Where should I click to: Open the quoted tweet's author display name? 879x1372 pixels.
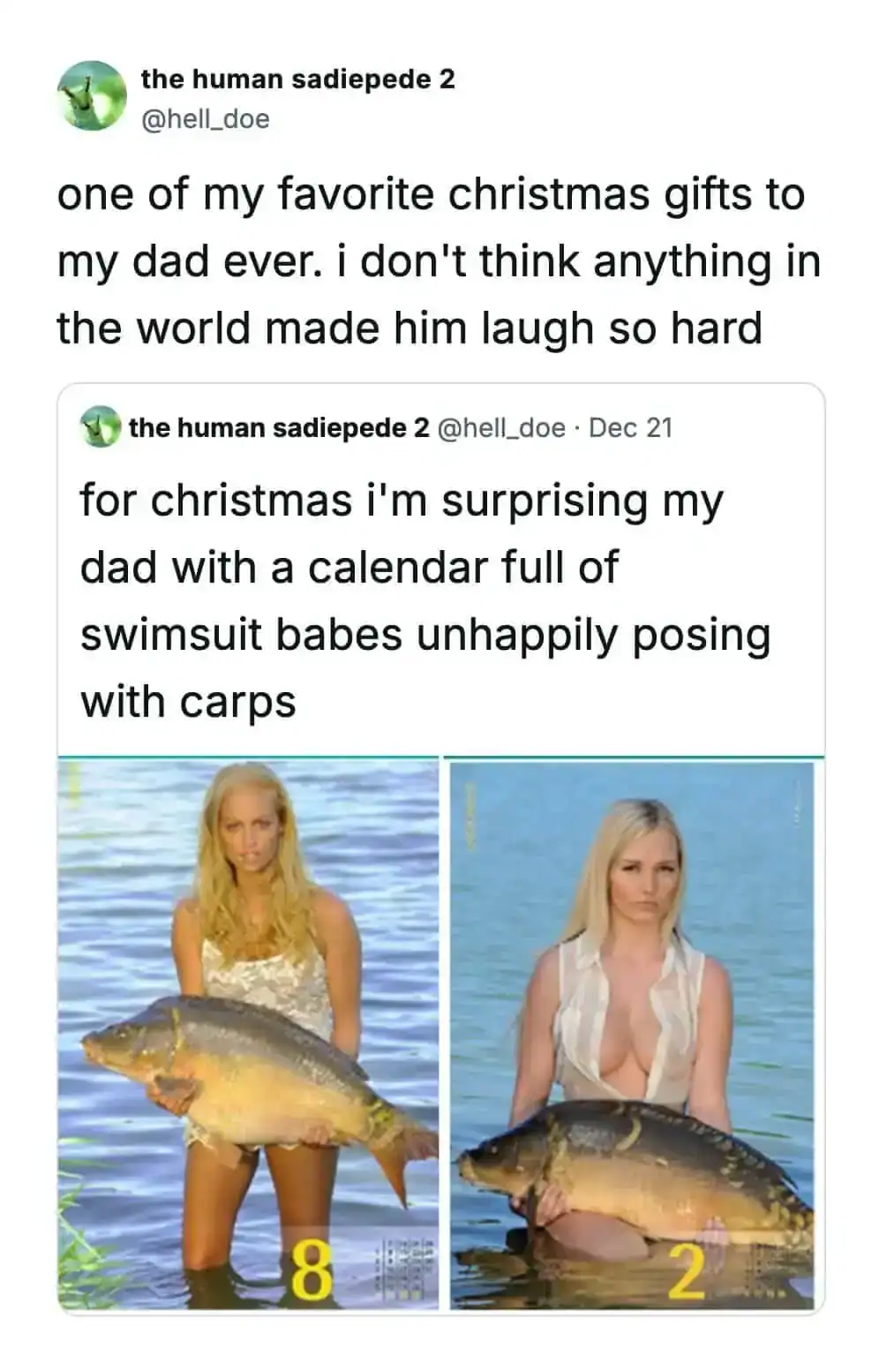(279, 428)
